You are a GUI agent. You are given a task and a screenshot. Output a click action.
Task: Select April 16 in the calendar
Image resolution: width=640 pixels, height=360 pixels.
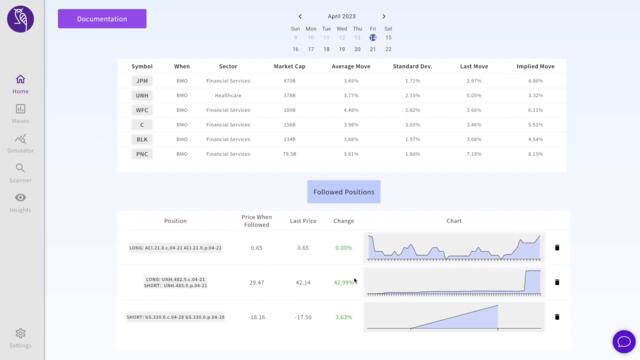(296, 49)
